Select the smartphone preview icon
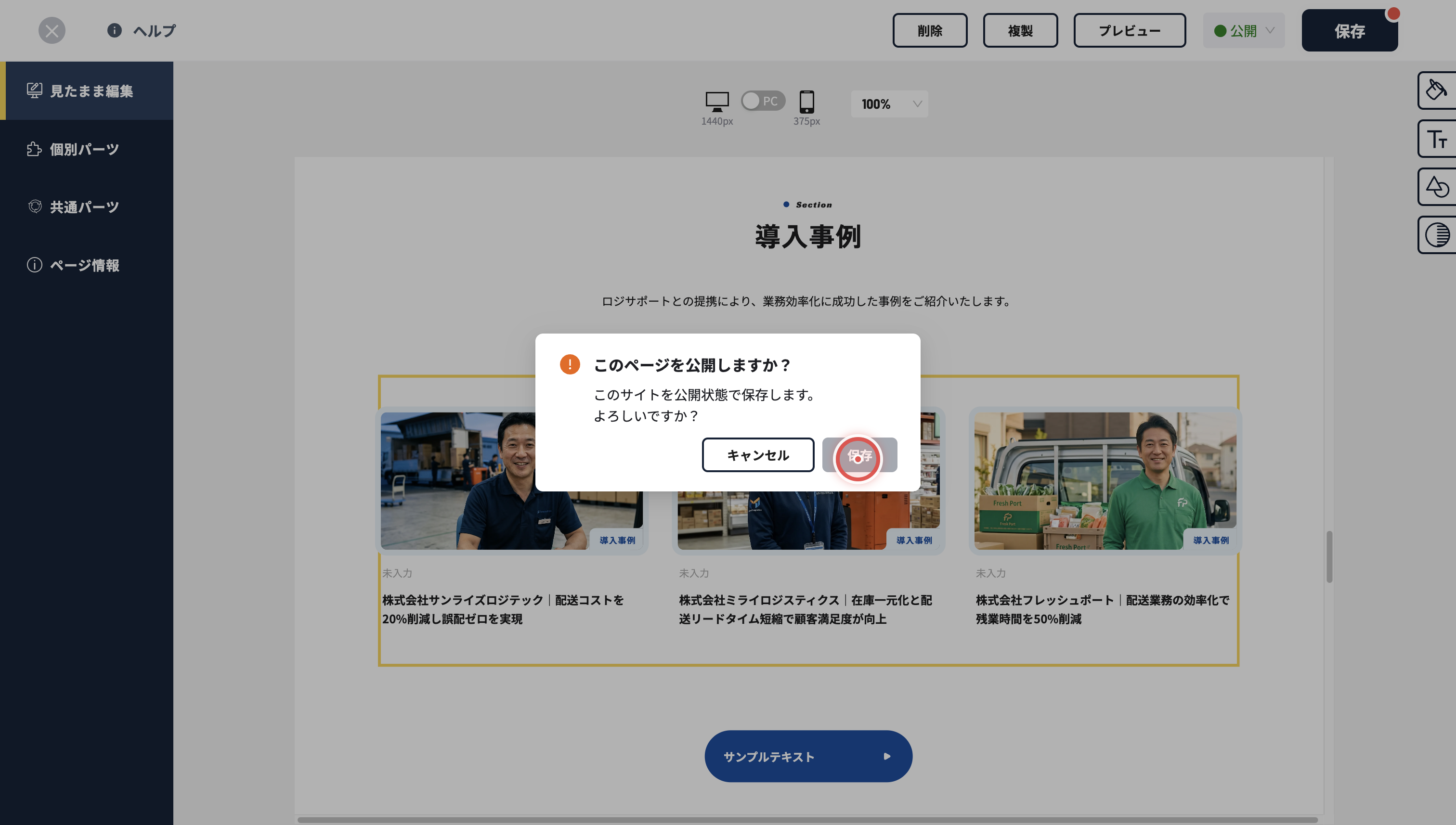Screen dimensions: 1456x825 [806, 102]
